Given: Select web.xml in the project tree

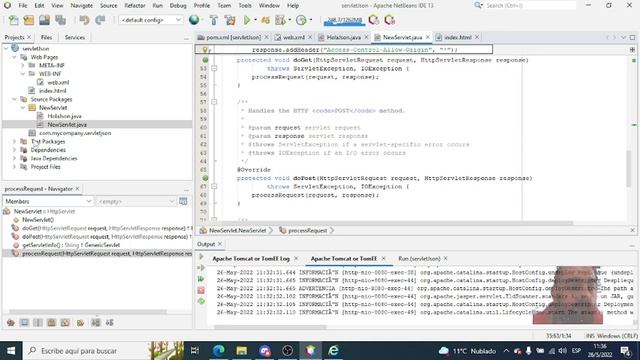Looking at the screenshot, I should point(58,82).
